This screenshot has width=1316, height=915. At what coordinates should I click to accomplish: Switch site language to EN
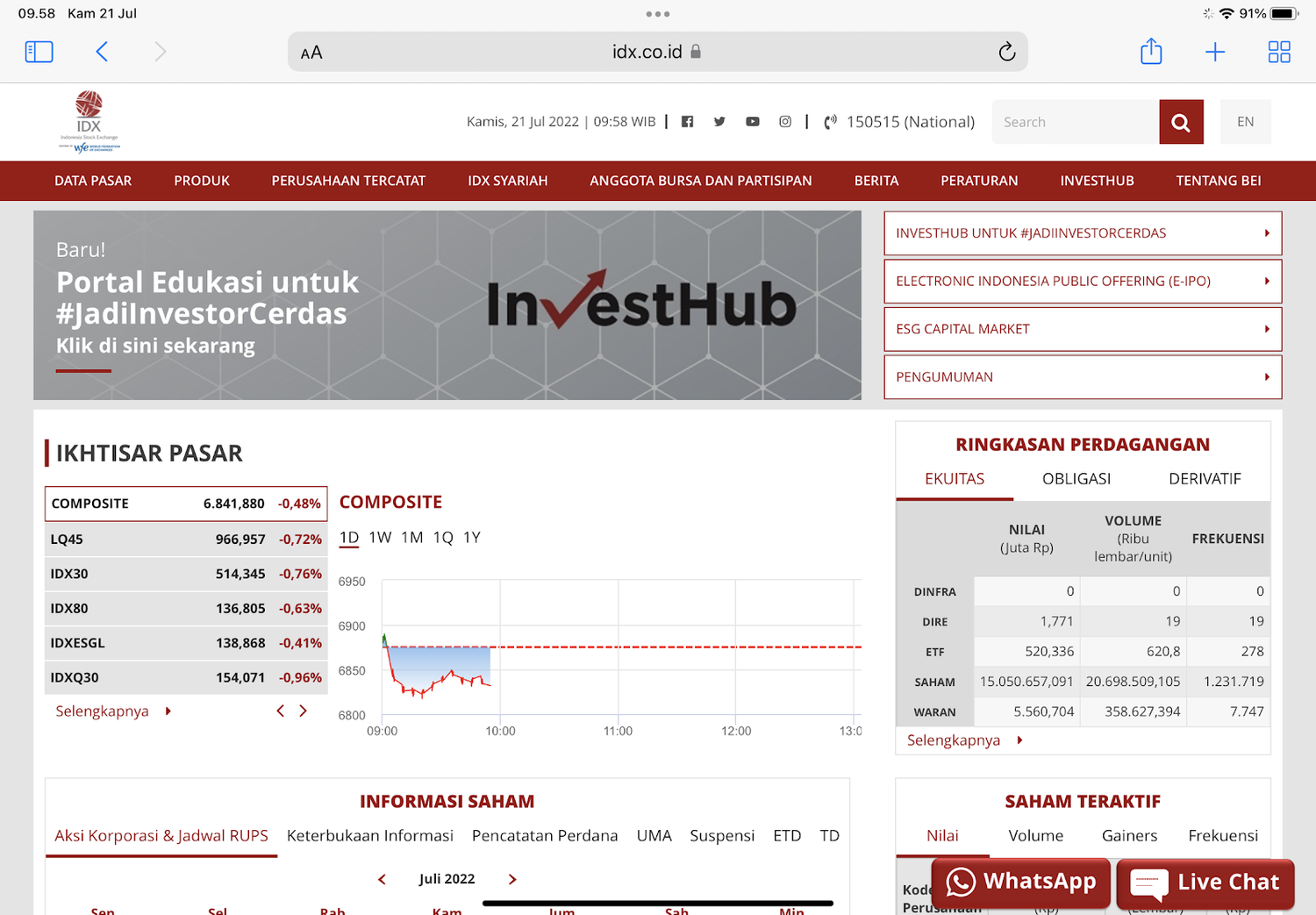click(x=1245, y=122)
